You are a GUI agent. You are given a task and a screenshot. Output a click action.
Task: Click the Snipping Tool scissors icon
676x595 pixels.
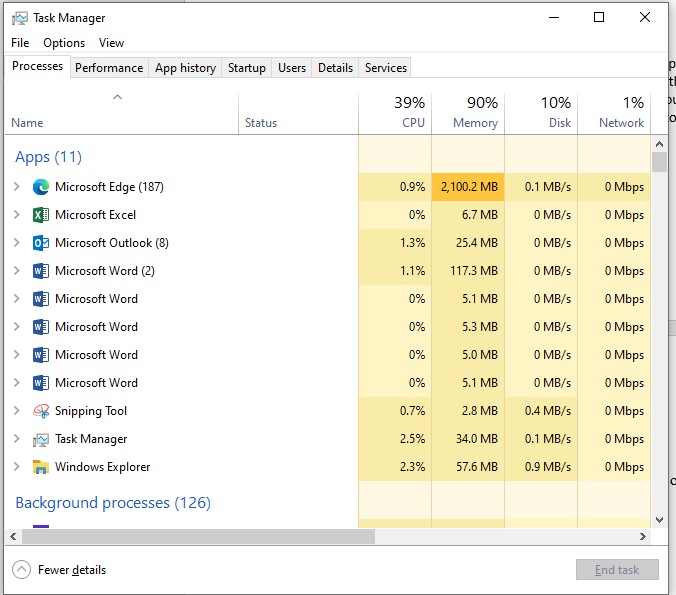click(41, 411)
